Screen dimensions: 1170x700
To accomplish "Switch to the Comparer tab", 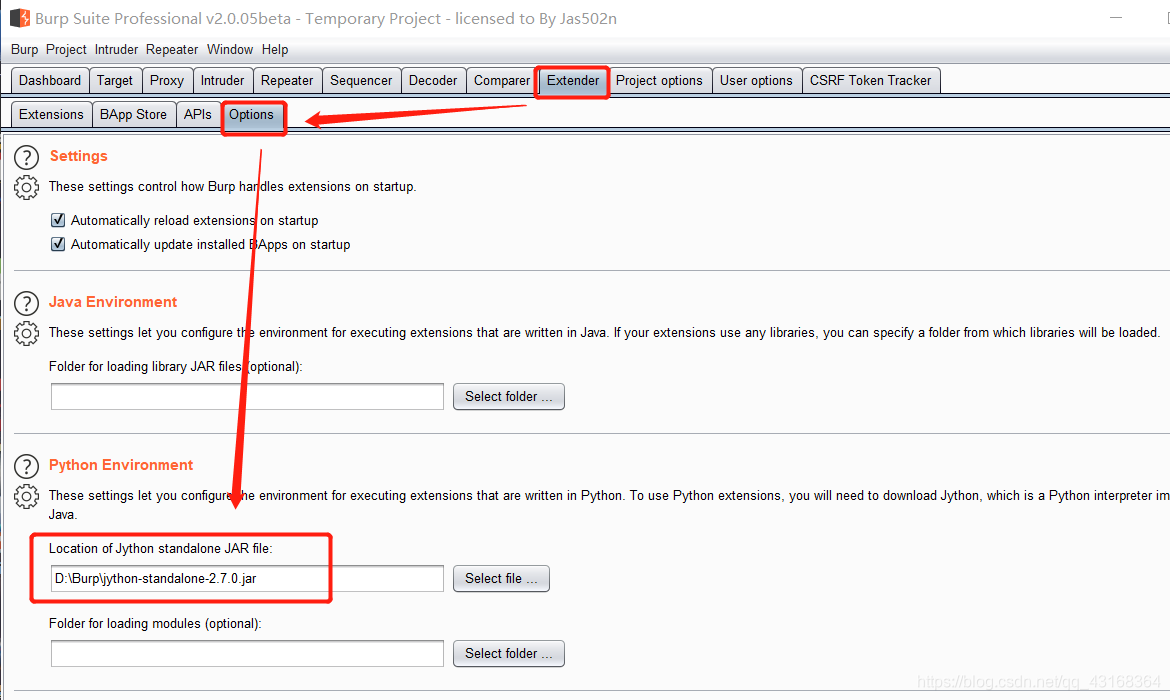I will tap(501, 81).
